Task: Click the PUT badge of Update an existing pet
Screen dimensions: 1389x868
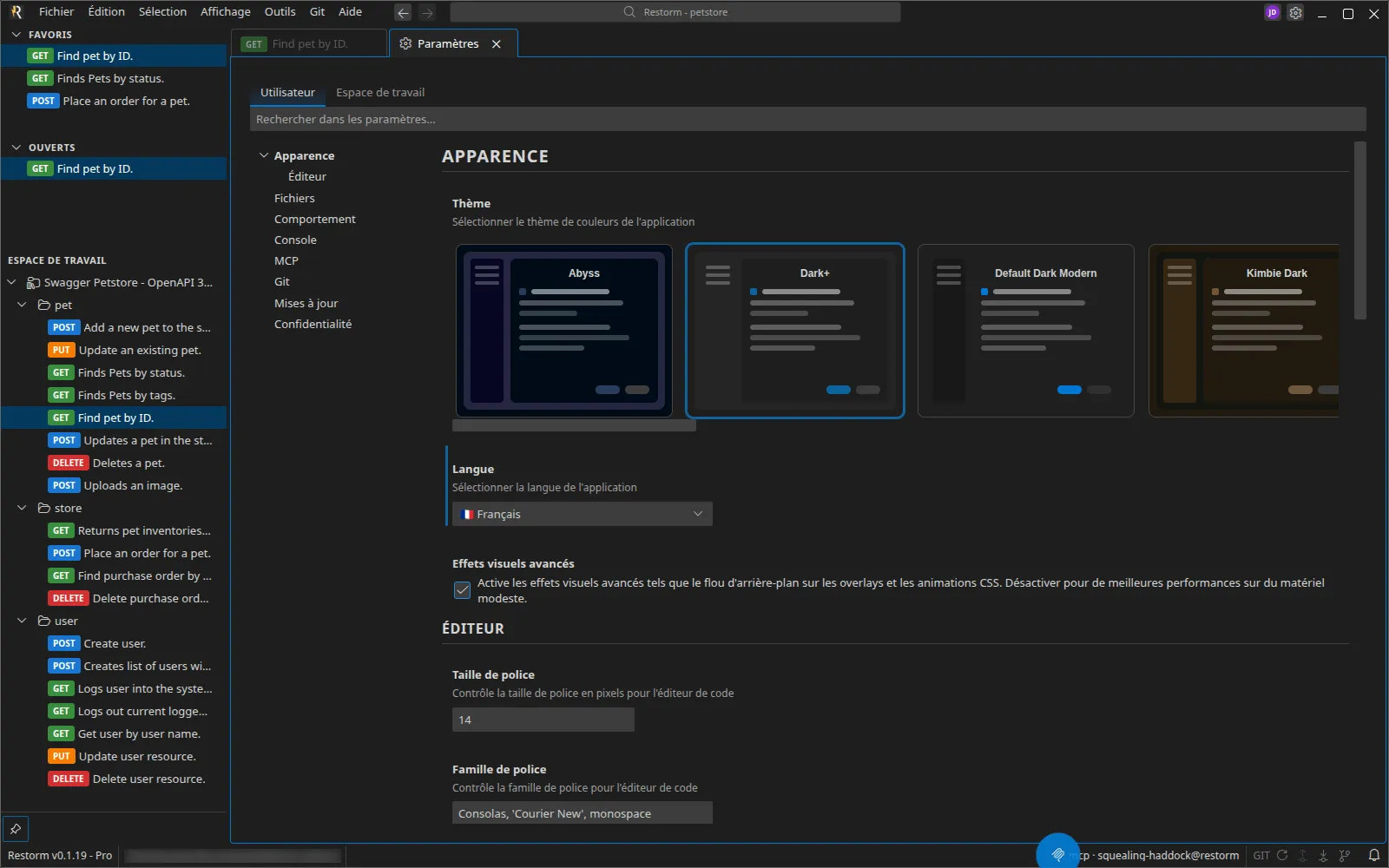Action: click(x=62, y=351)
